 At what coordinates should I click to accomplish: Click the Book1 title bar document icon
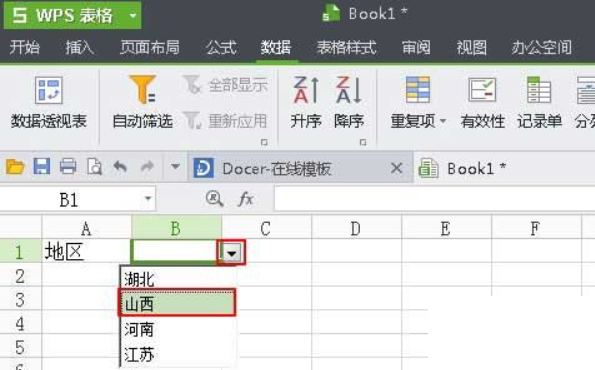[331, 13]
